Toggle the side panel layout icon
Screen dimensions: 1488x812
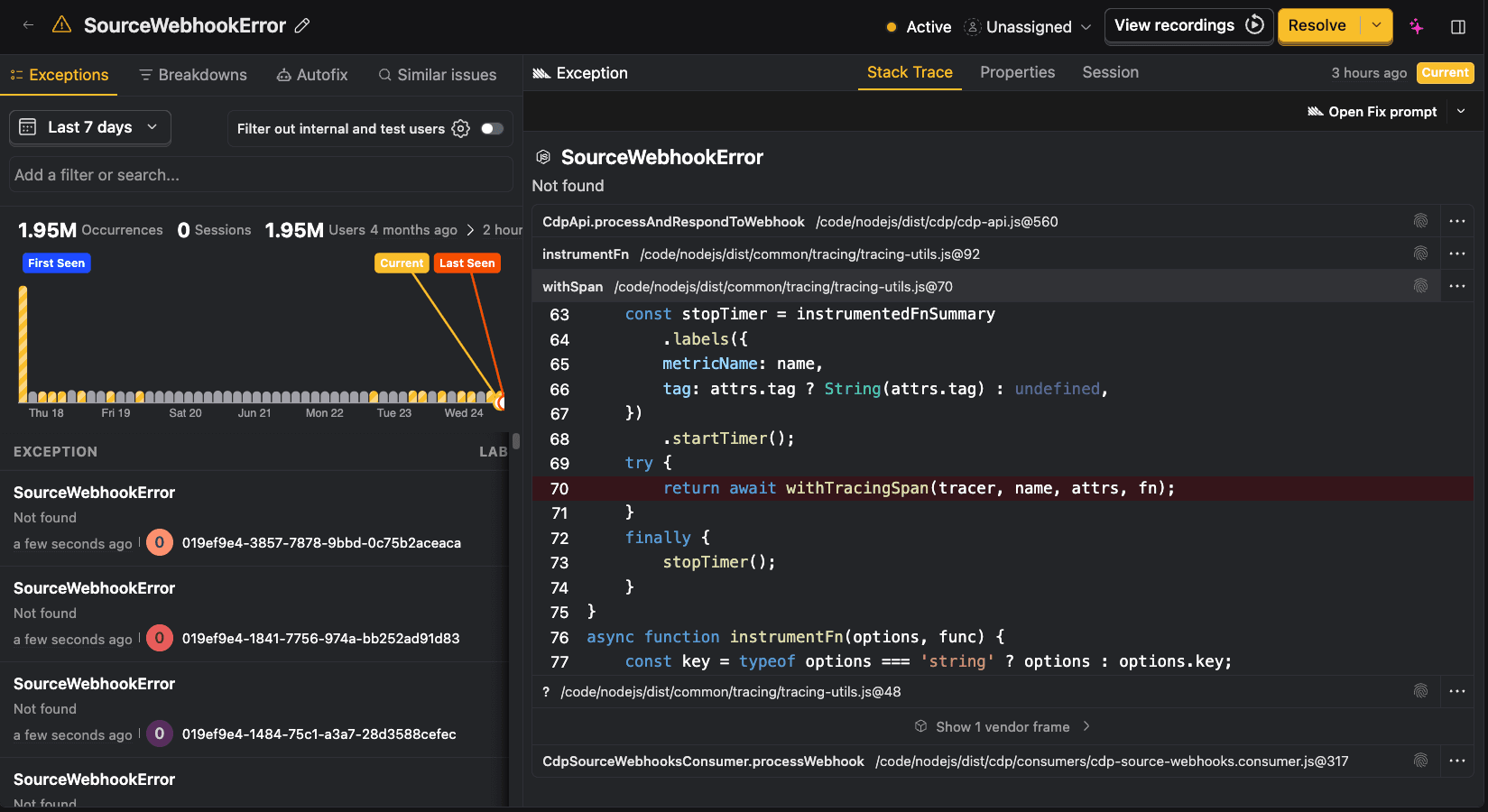pos(1458,27)
